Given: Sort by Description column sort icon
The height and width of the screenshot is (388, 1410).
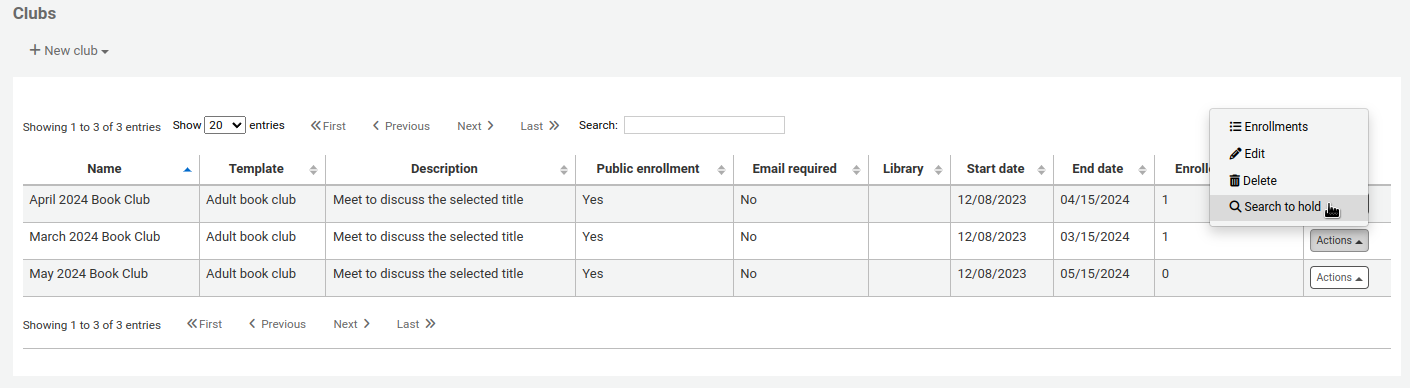Looking at the screenshot, I should click(564, 170).
